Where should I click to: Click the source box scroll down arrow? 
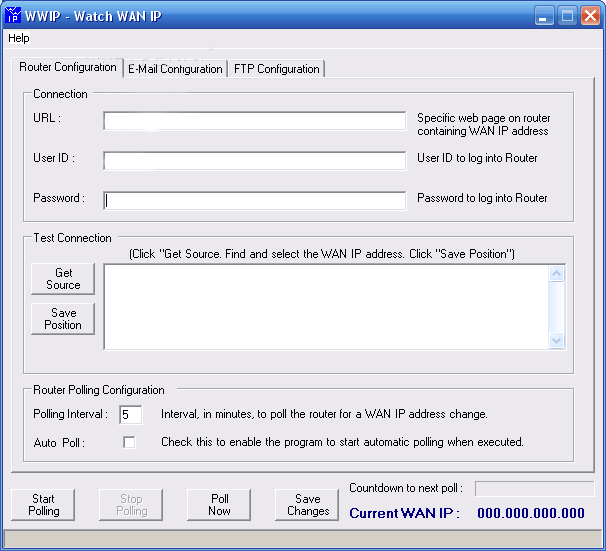pos(557,340)
